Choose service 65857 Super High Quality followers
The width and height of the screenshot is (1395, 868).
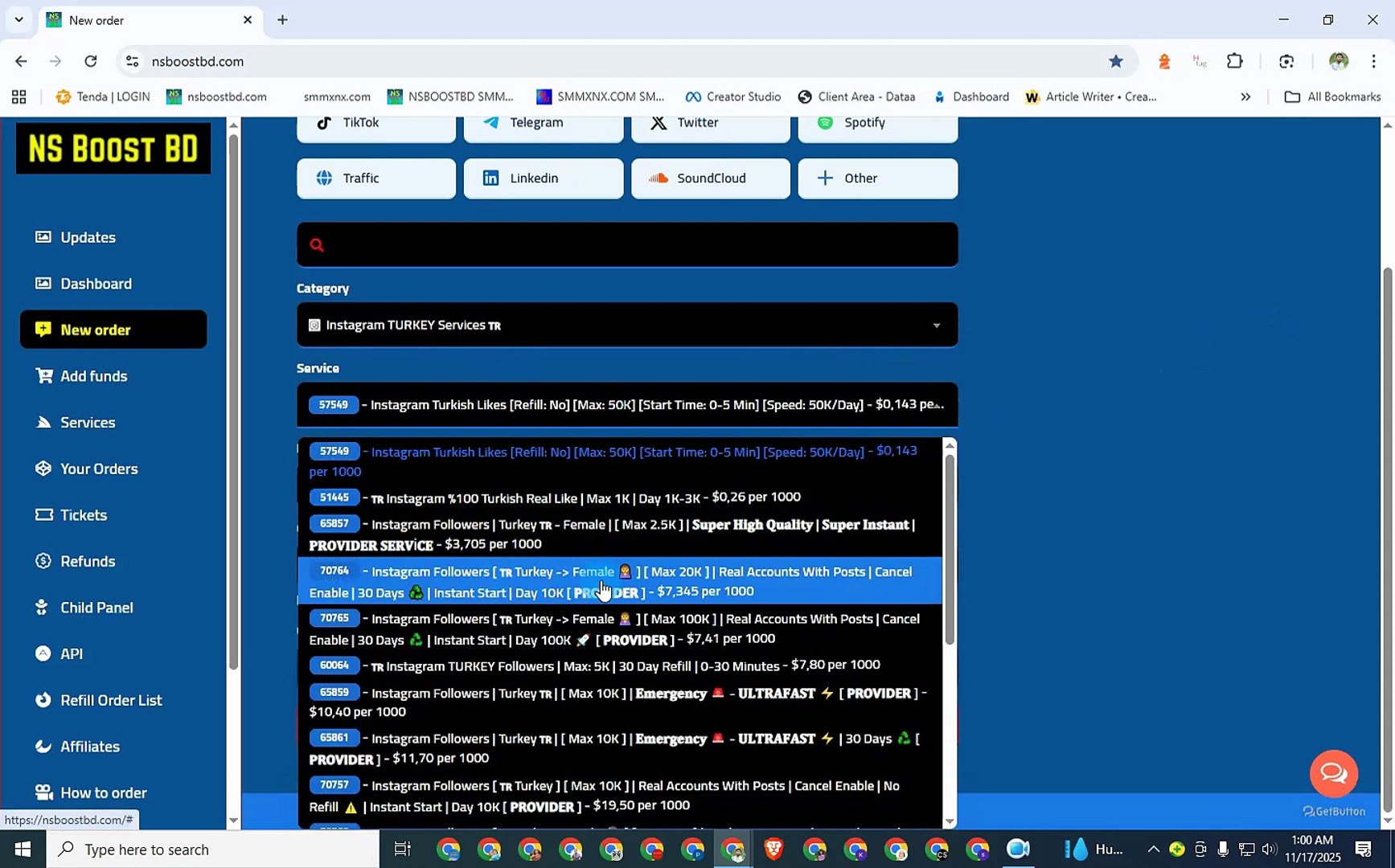[x=620, y=534]
